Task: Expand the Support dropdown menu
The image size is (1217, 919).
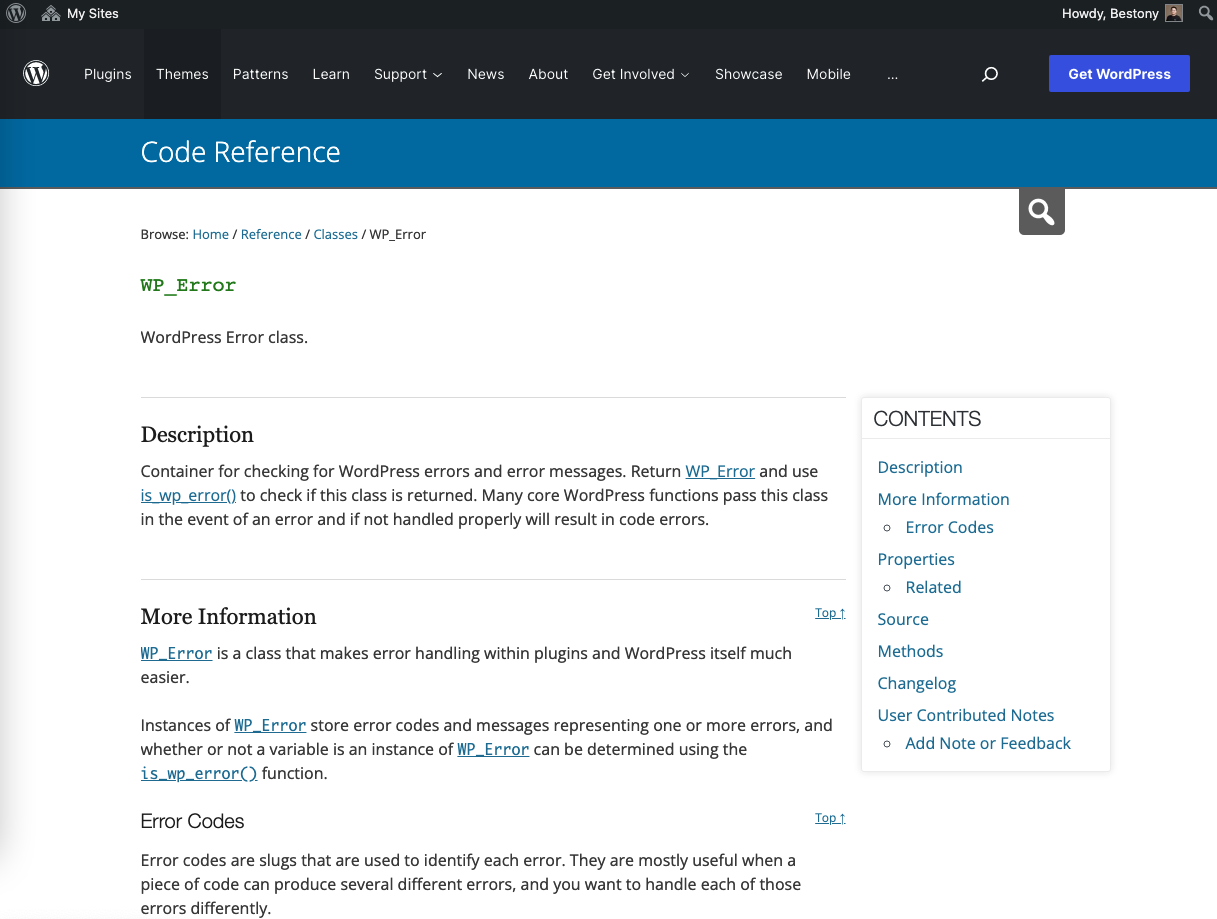Action: [407, 74]
